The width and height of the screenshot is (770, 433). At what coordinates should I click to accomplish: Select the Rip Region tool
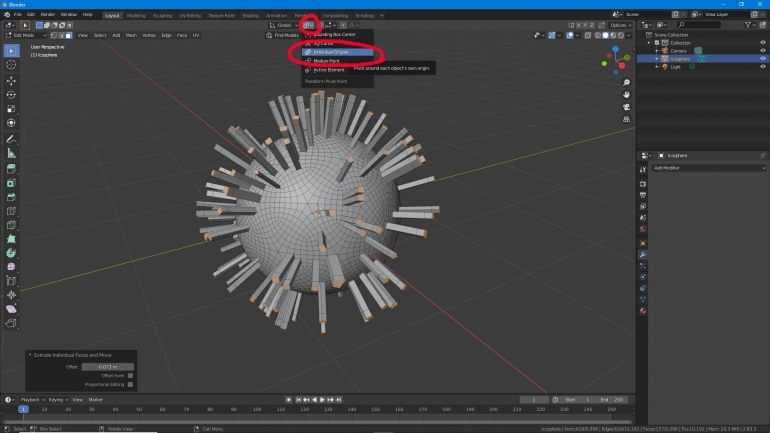point(11,323)
